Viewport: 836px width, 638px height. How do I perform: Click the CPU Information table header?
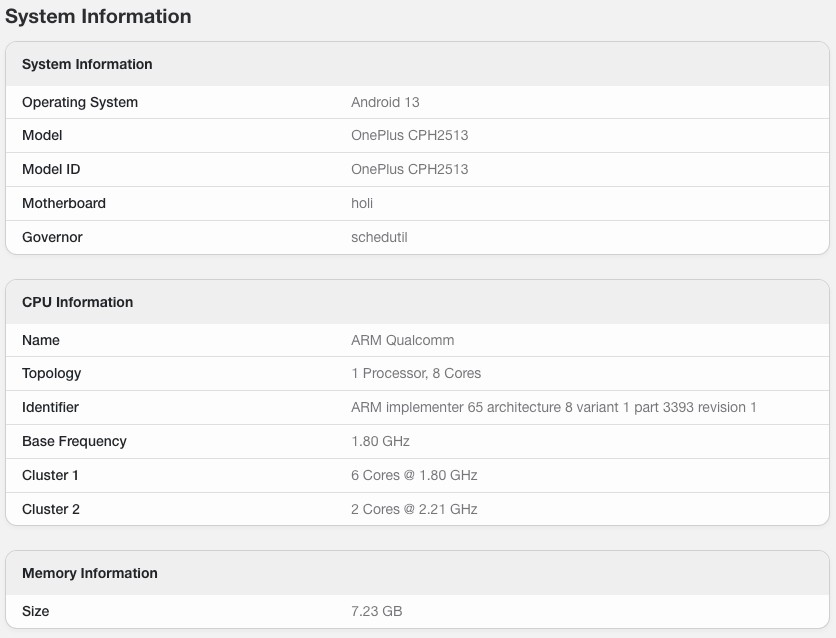(x=77, y=302)
